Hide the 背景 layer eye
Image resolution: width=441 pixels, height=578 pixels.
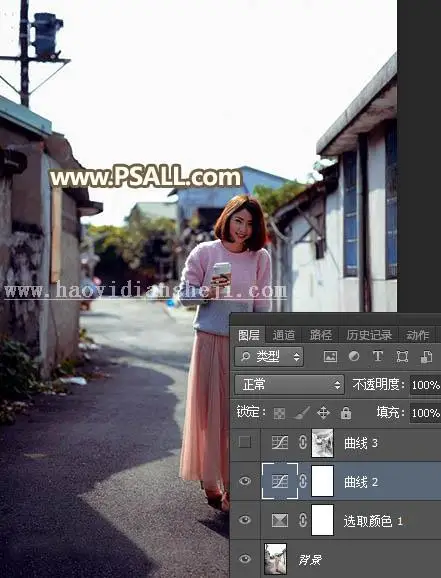[244, 559]
